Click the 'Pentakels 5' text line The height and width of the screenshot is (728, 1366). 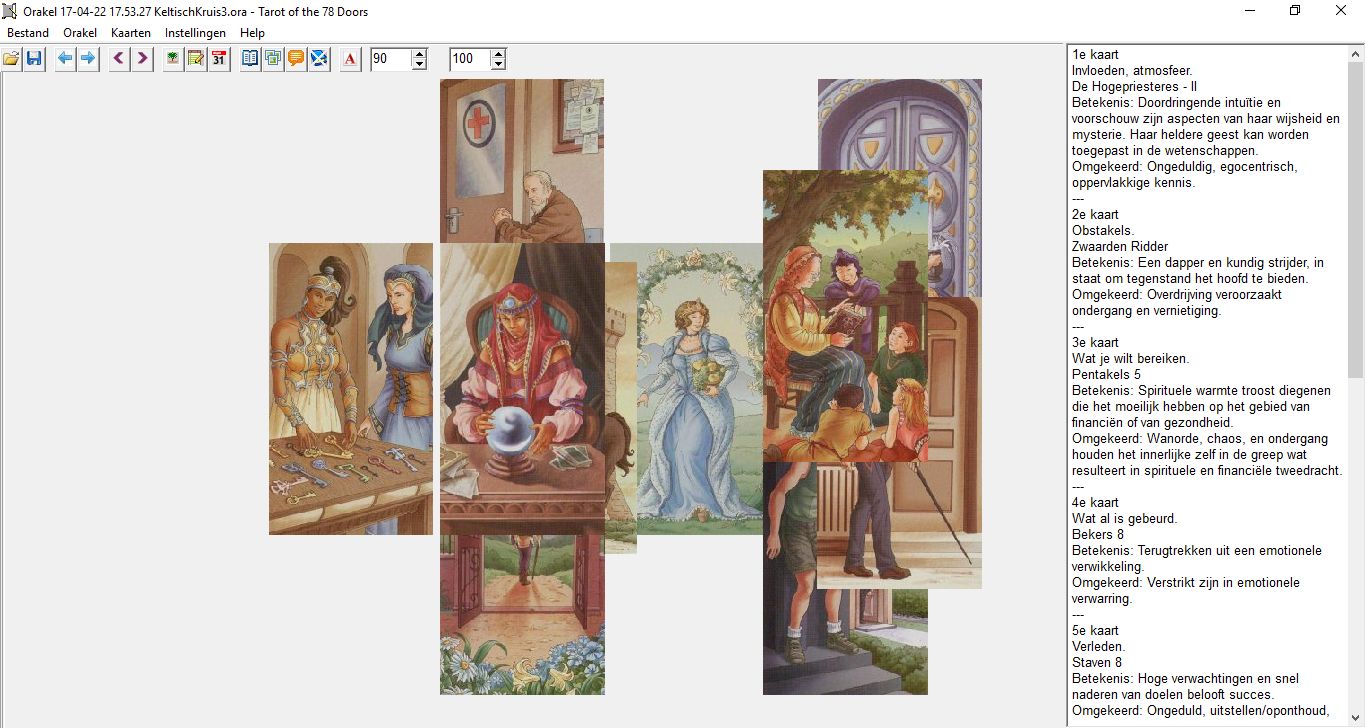(x=1106, y=375)
